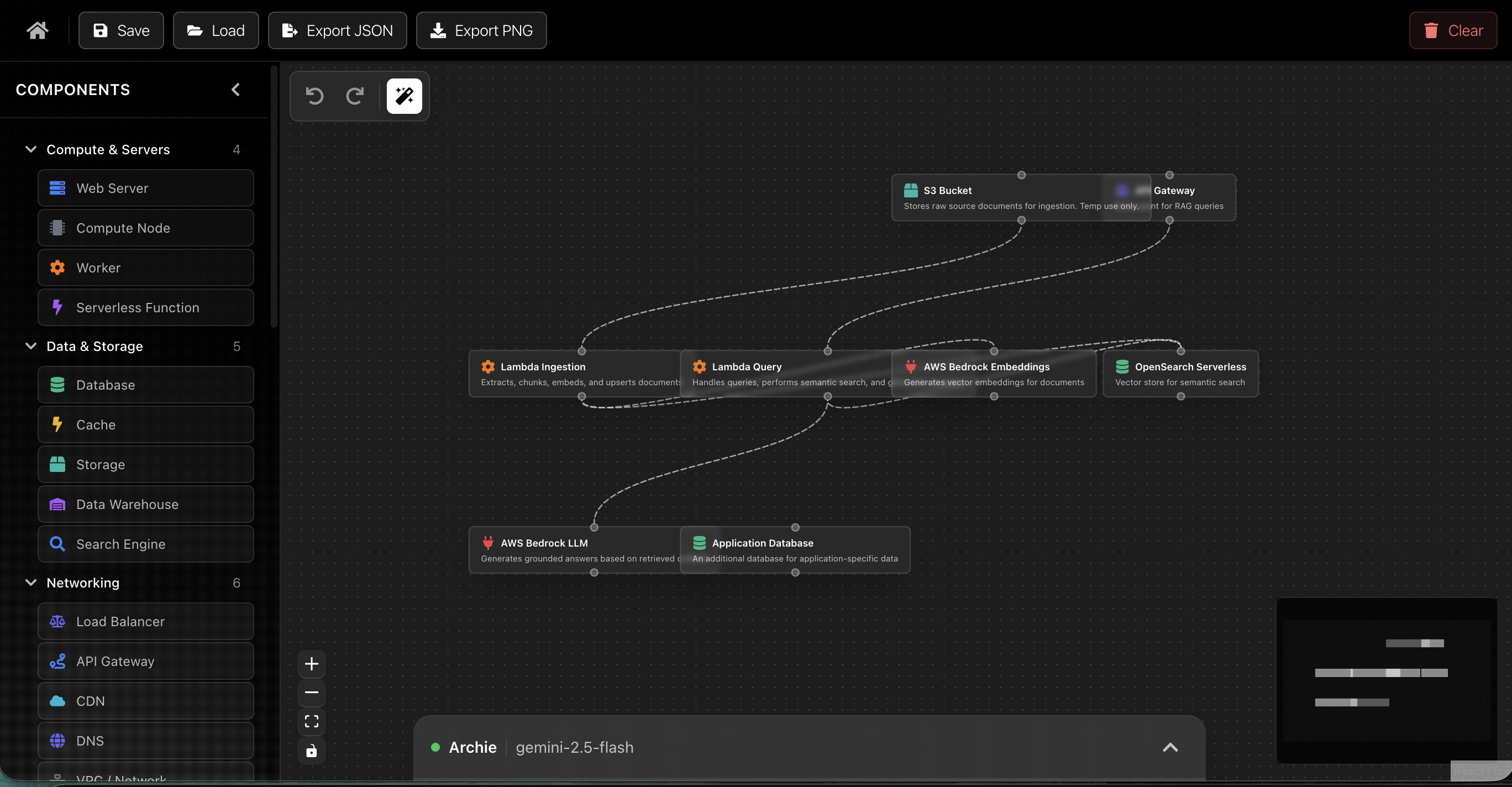Collapse the Components sidebar
The image size is (1512, 787).
236,90
